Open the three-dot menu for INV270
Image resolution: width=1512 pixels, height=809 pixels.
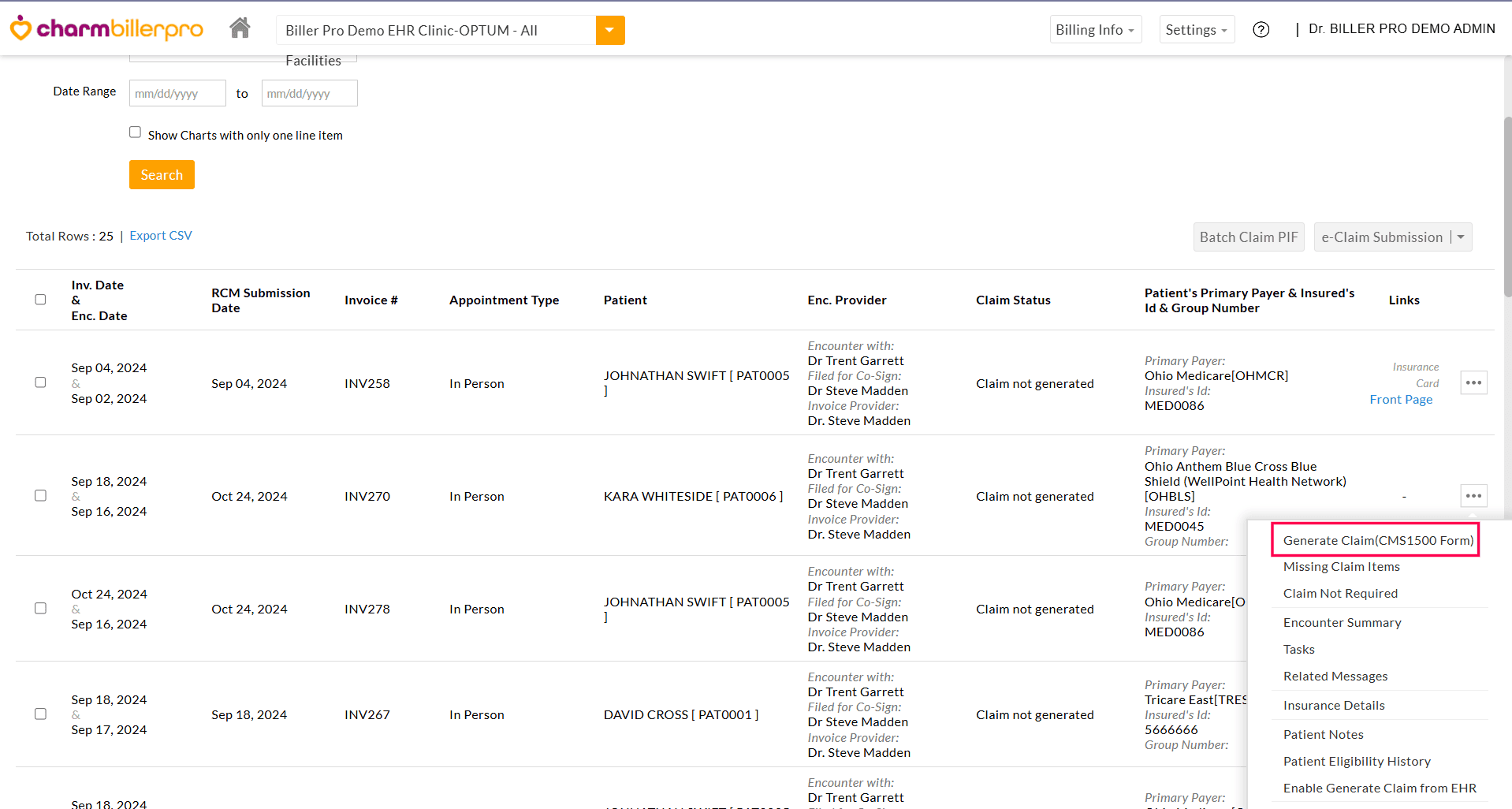[x=1473, y=496]
